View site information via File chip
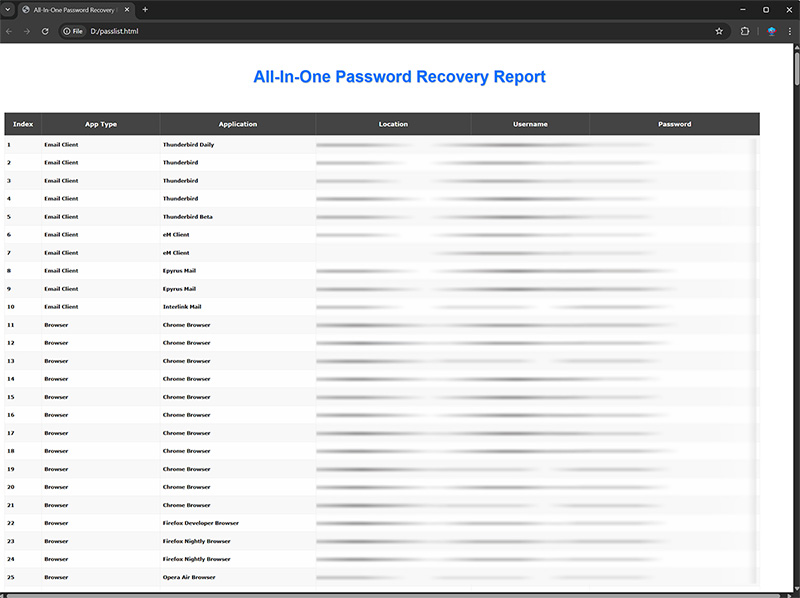The image size is (800, 598). [x=72, y=31]
